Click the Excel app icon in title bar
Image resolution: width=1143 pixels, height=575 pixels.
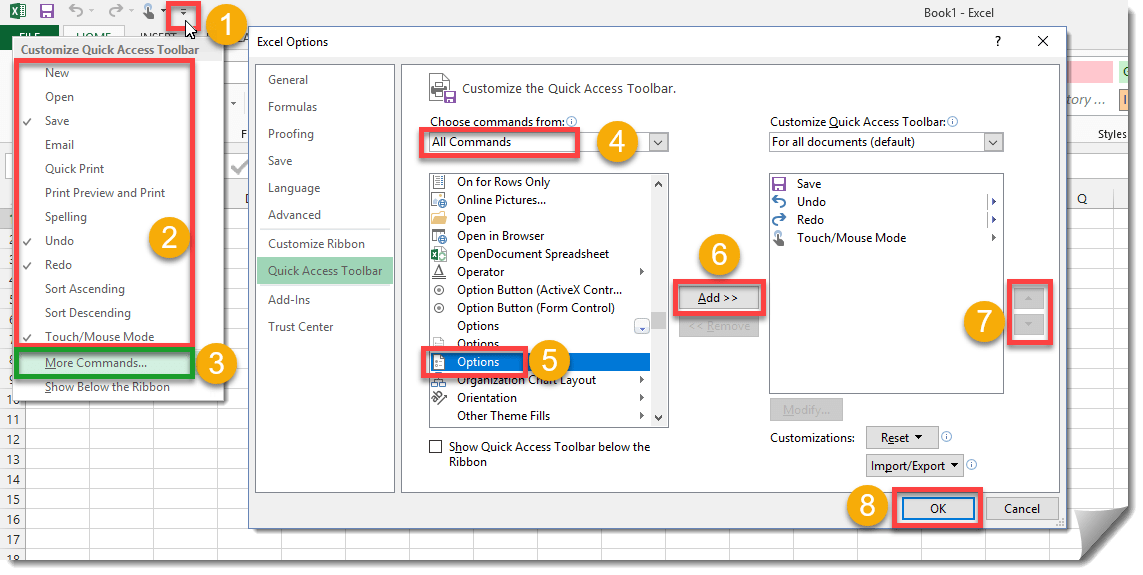tap(17, 11)
